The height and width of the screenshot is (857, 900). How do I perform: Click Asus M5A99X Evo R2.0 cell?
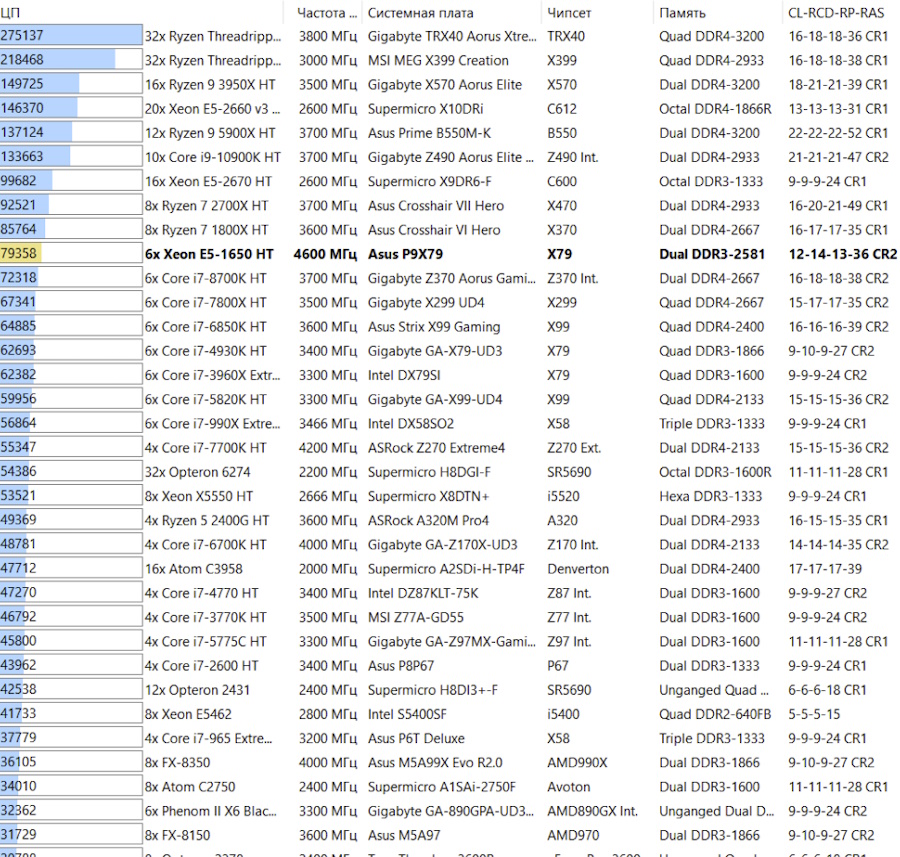click(435, 762)
